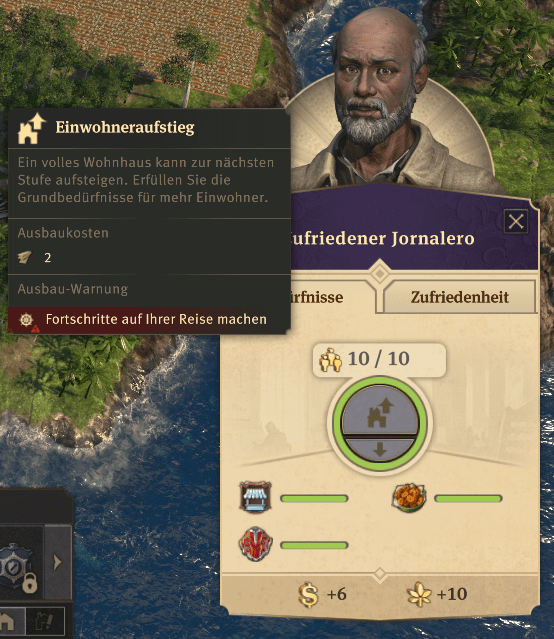Select the fried plantains food icon
The height and width of the screenshot is (639, 554).
click(409, 497)
